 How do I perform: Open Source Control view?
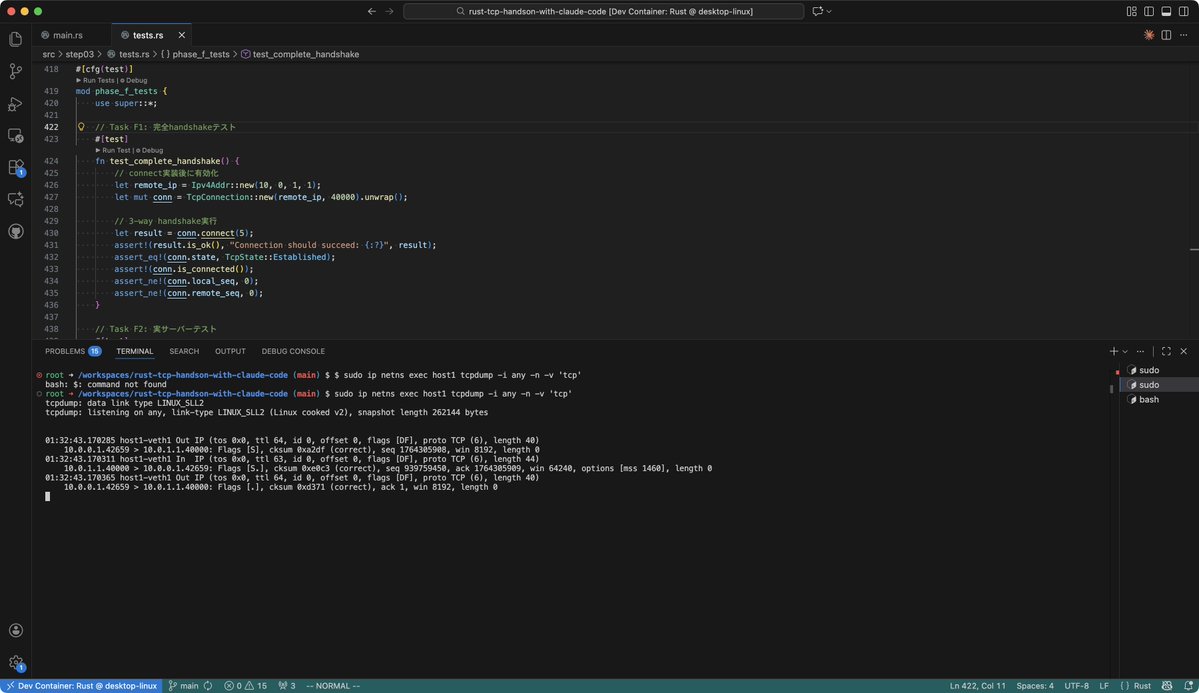point(15,71)
